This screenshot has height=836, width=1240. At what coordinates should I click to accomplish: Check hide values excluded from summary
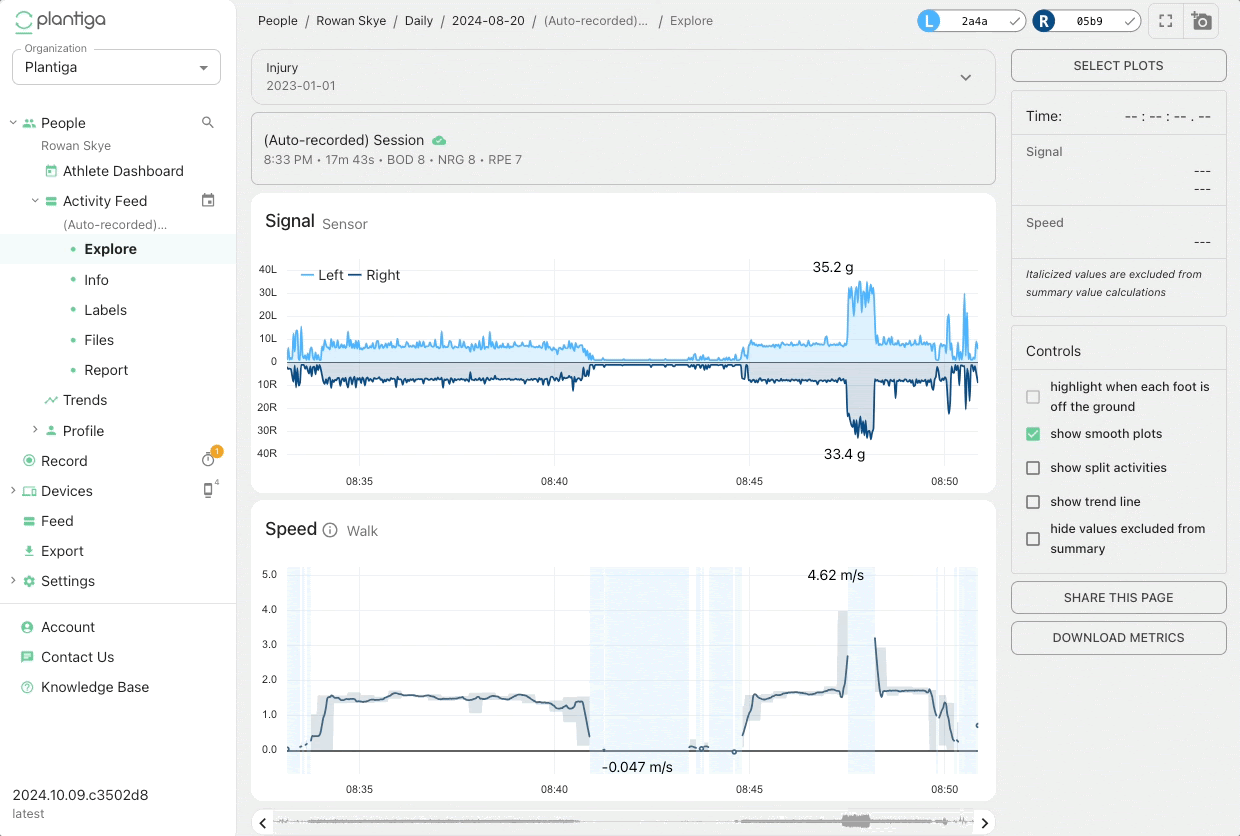[x=1033, y=539]
